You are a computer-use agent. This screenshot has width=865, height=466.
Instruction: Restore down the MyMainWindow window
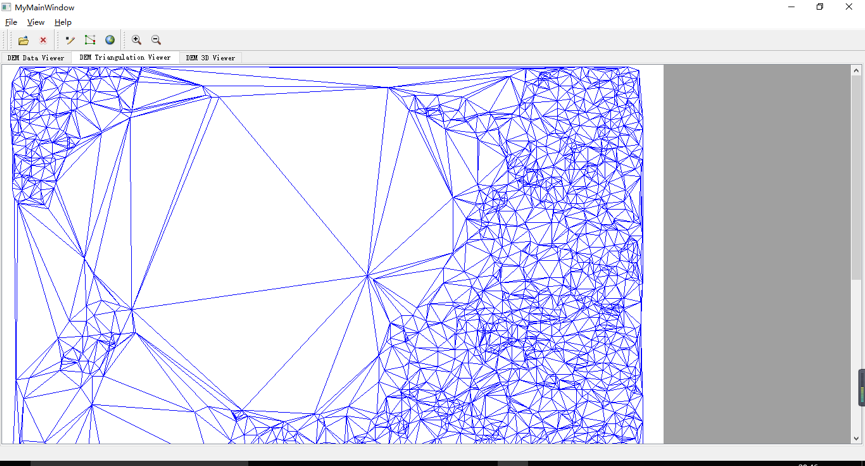(x=820, y=7)
